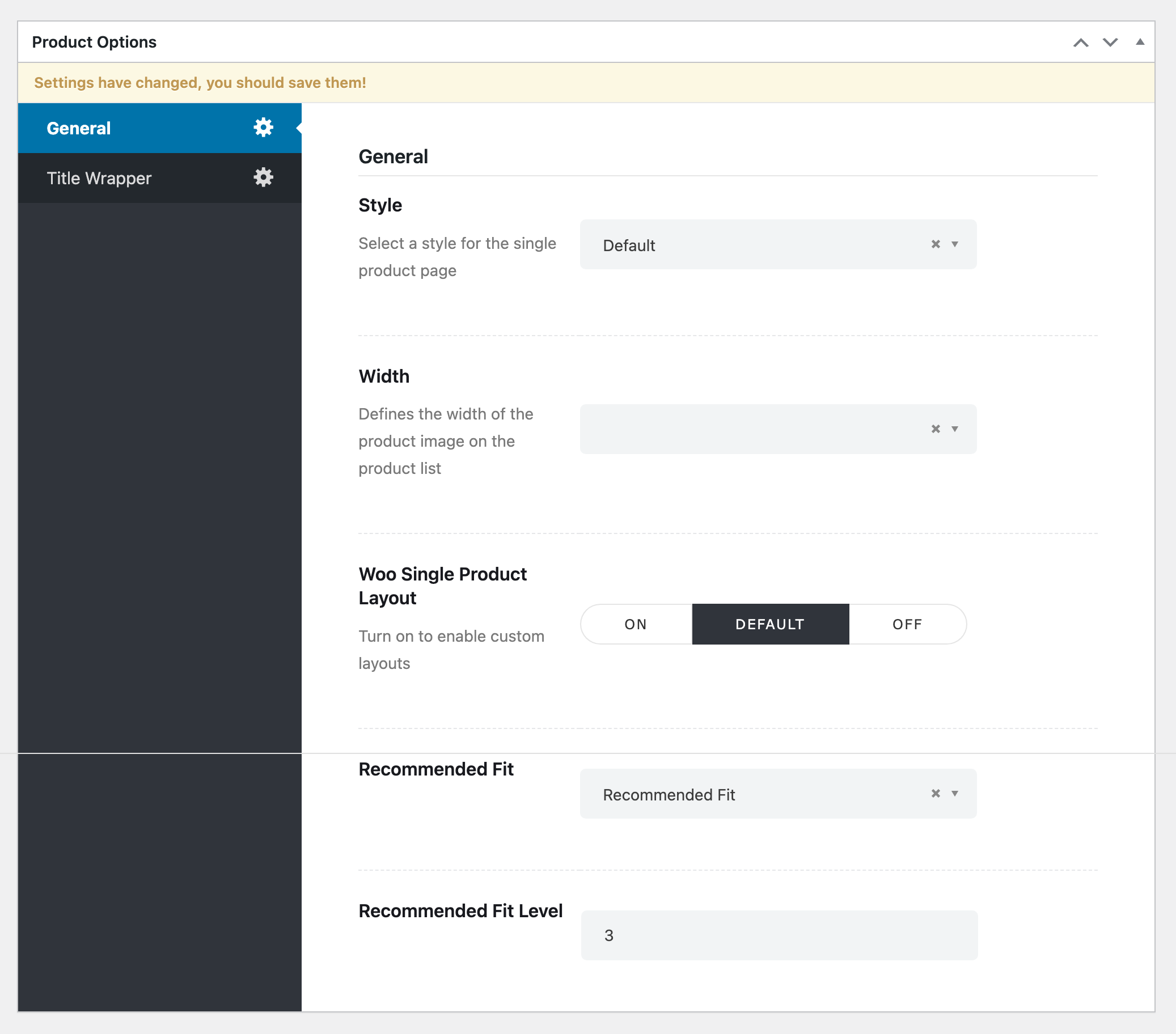Switch Woo Single Product Layout to OFF

907,624
